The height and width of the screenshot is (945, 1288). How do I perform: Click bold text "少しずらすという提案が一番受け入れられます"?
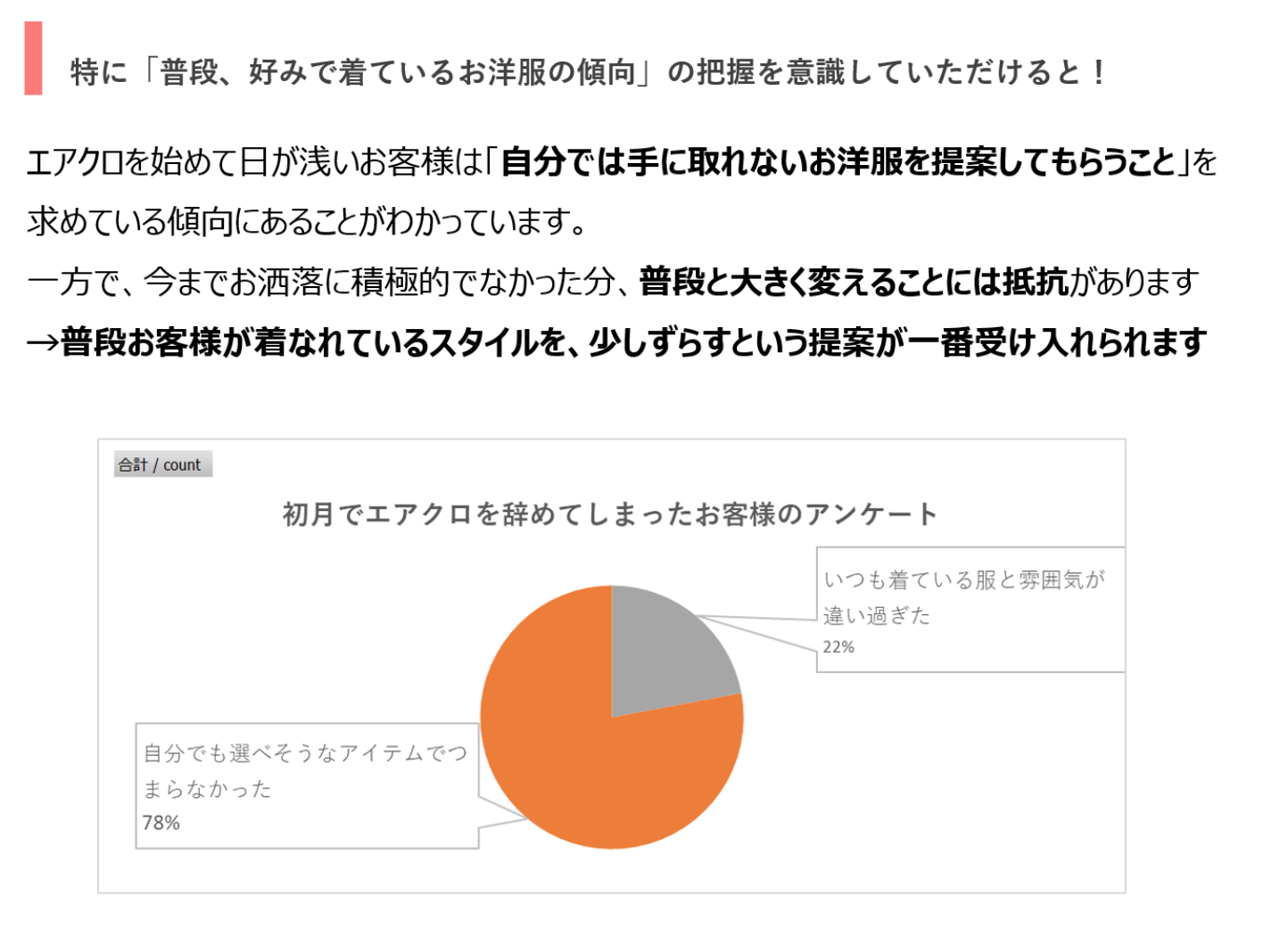[x=896, y=343]
